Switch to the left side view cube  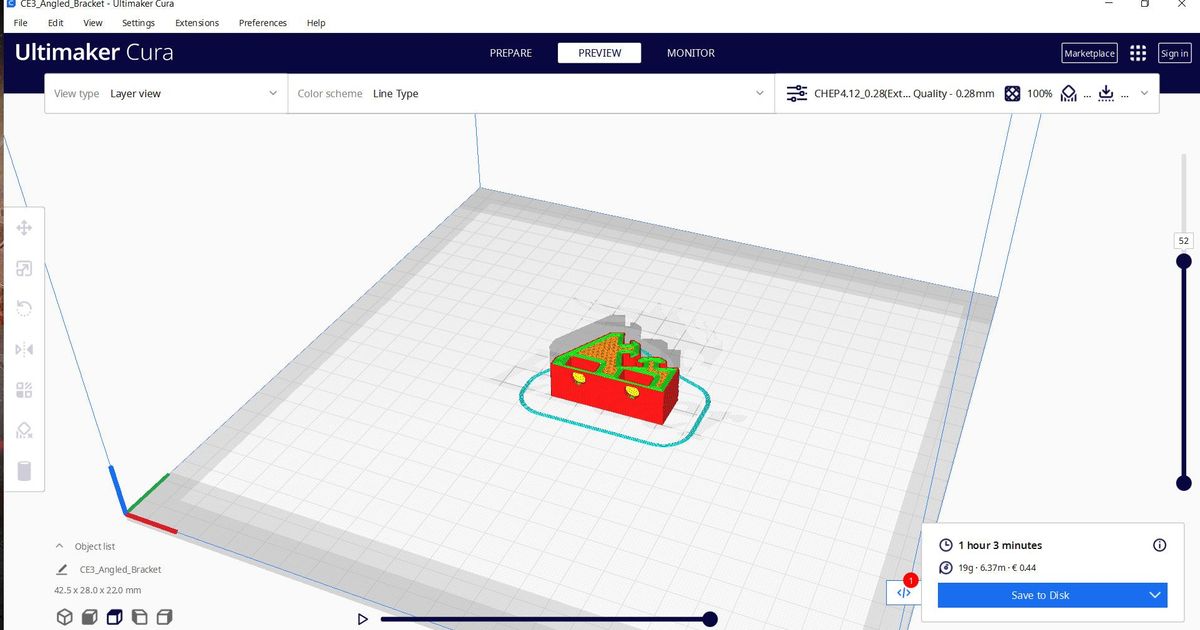(x=139, y=617)
